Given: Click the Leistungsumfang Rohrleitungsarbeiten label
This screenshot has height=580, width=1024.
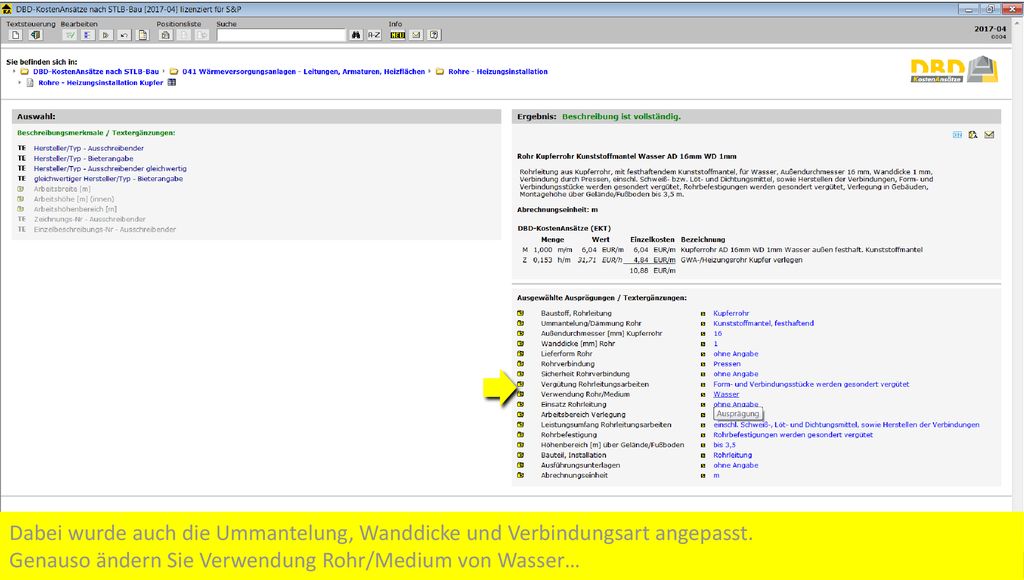Looking at the screenshot, I should (x=606, y=425).
